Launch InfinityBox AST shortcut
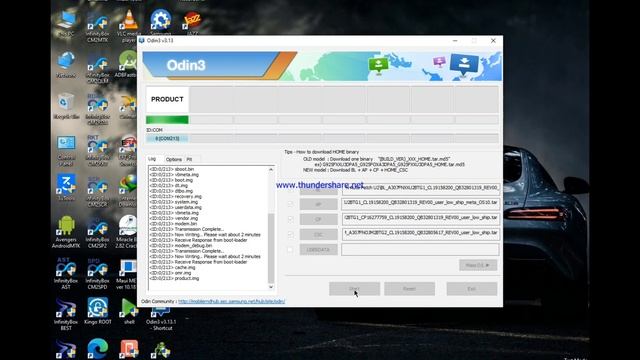Screen dimensions: 640x360 (x=66, y=273)
